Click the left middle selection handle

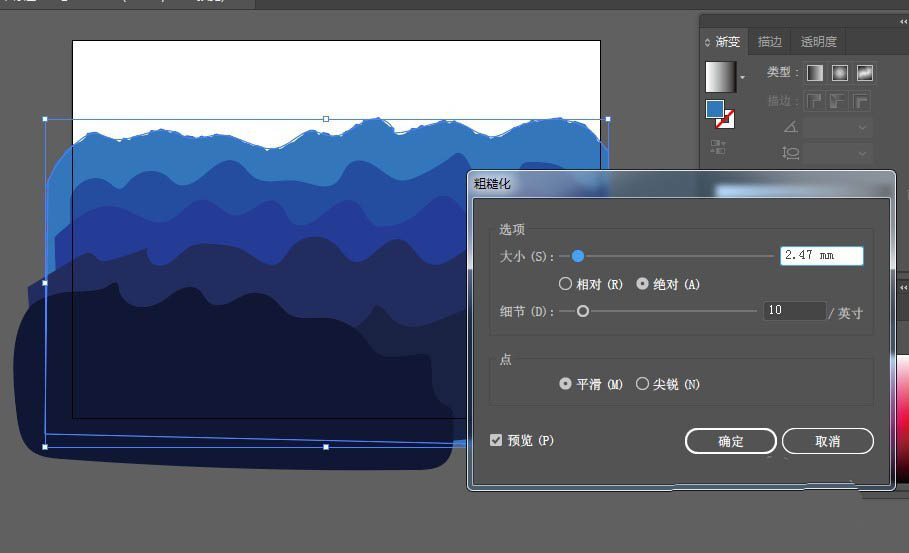coord(45,283)
